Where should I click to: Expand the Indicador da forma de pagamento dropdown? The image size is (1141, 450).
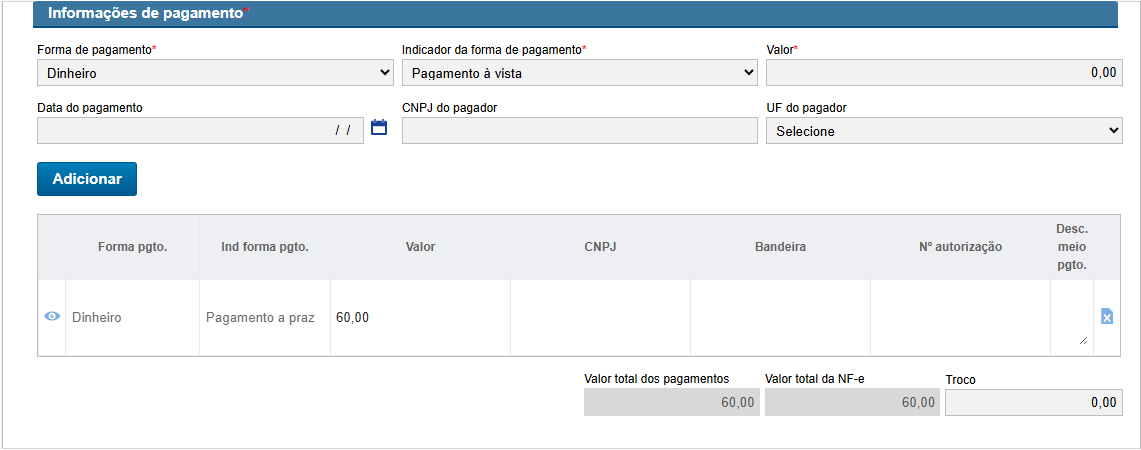(x=579, y=72)
